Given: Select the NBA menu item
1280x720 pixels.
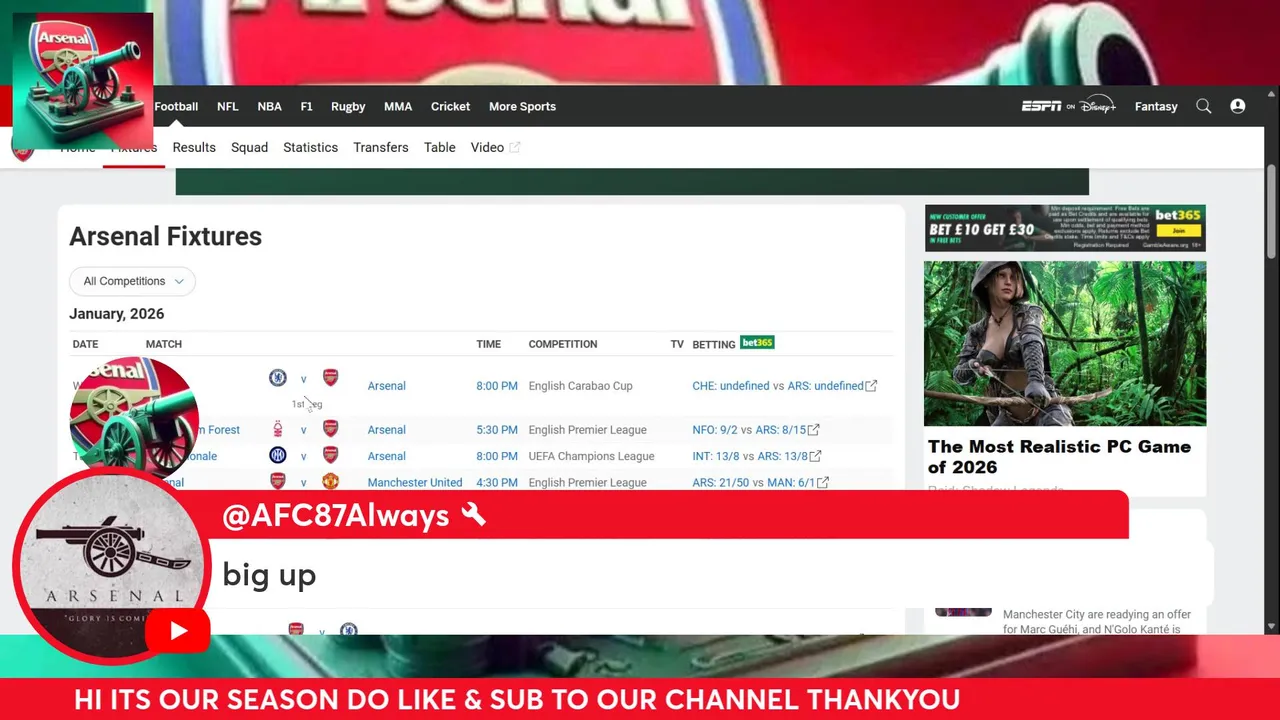Looking at the screenshot, I should coord(269,106).
